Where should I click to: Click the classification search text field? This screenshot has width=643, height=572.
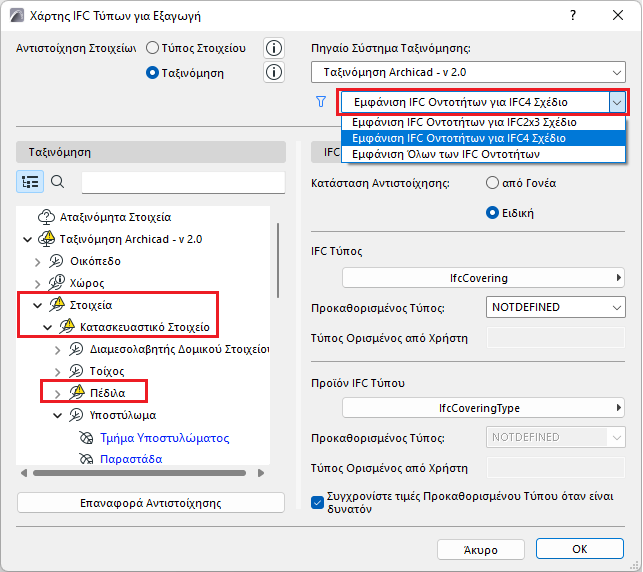pyautogui.click(x=183, y=182)
